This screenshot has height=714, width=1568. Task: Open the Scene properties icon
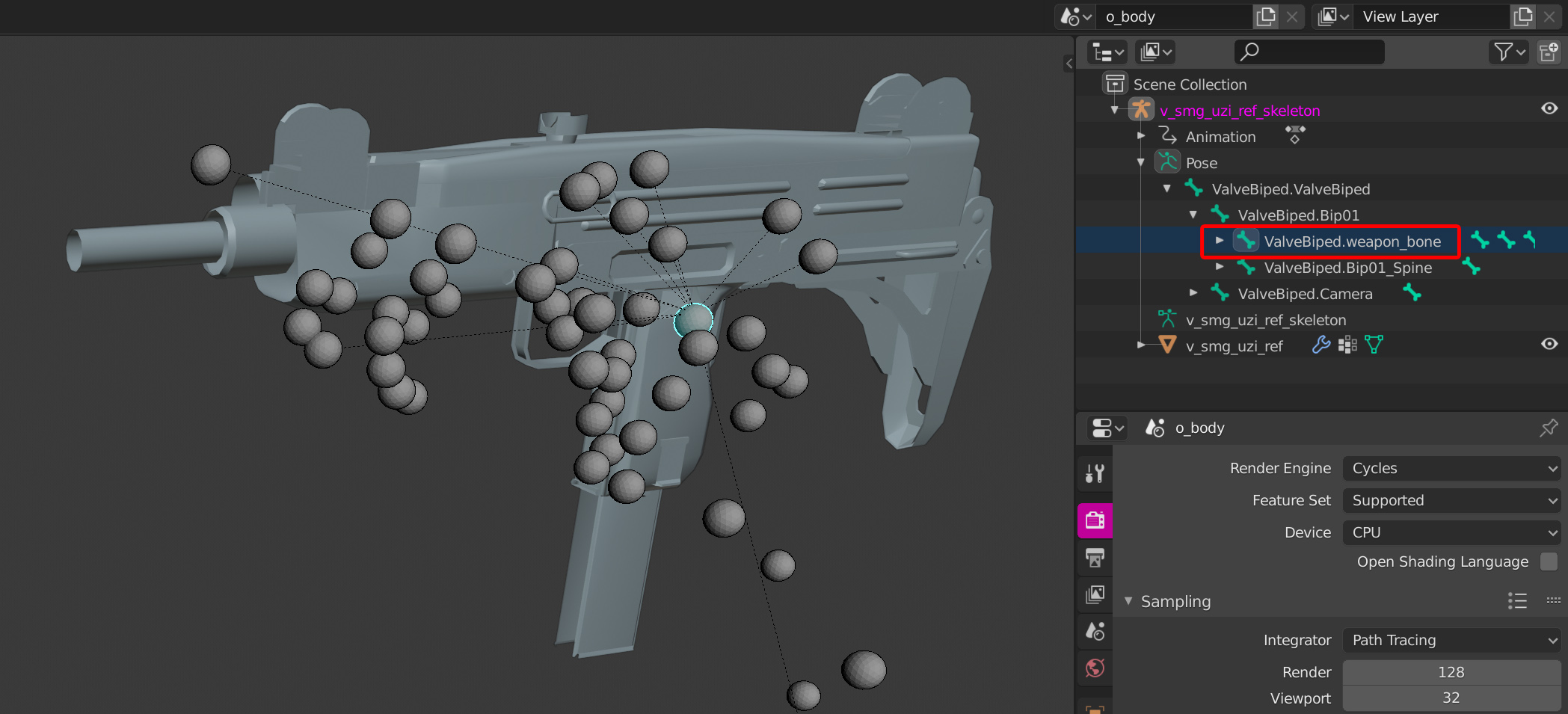coord(1095,631)
